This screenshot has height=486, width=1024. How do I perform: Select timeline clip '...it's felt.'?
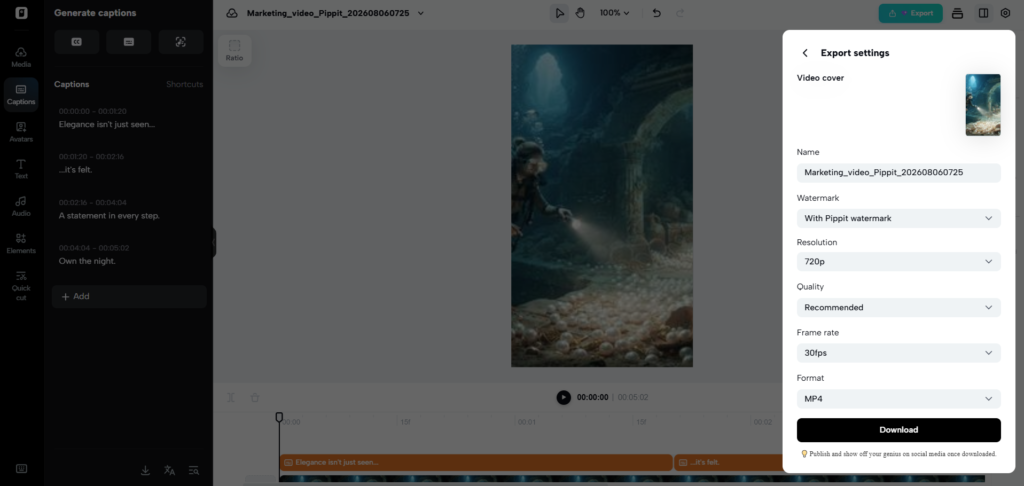(x=728, y=462)
